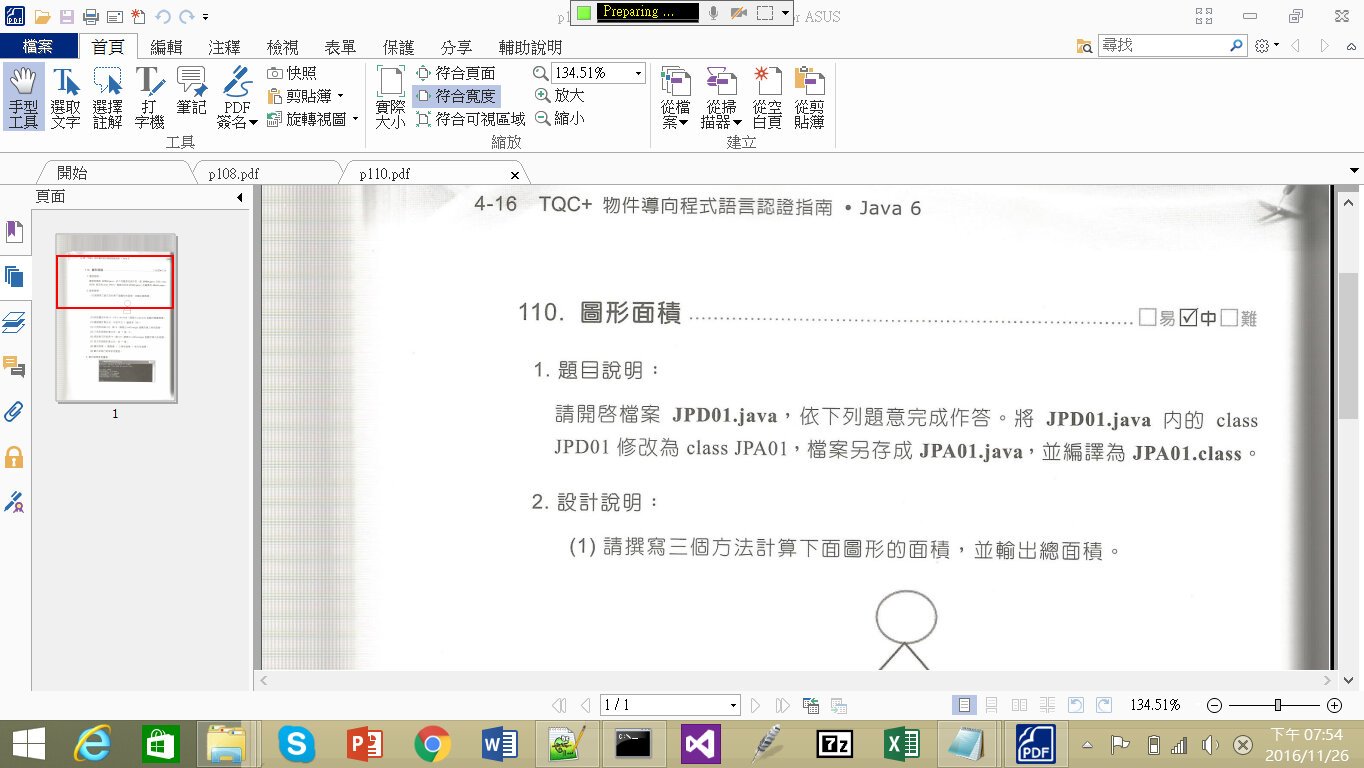This screenshot has width=1364, height=768.
Task: Open the Clipboard (剪貼簿) dropdown
Action: tap(306, 96)
